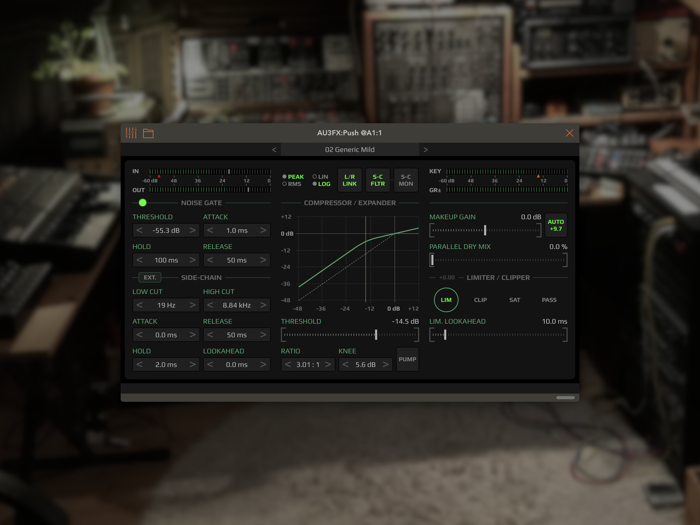The width and height of the screenshot is (700, 525).
Task: Decrease Knee 5.6 dB
Action: [x=345, y=364]
